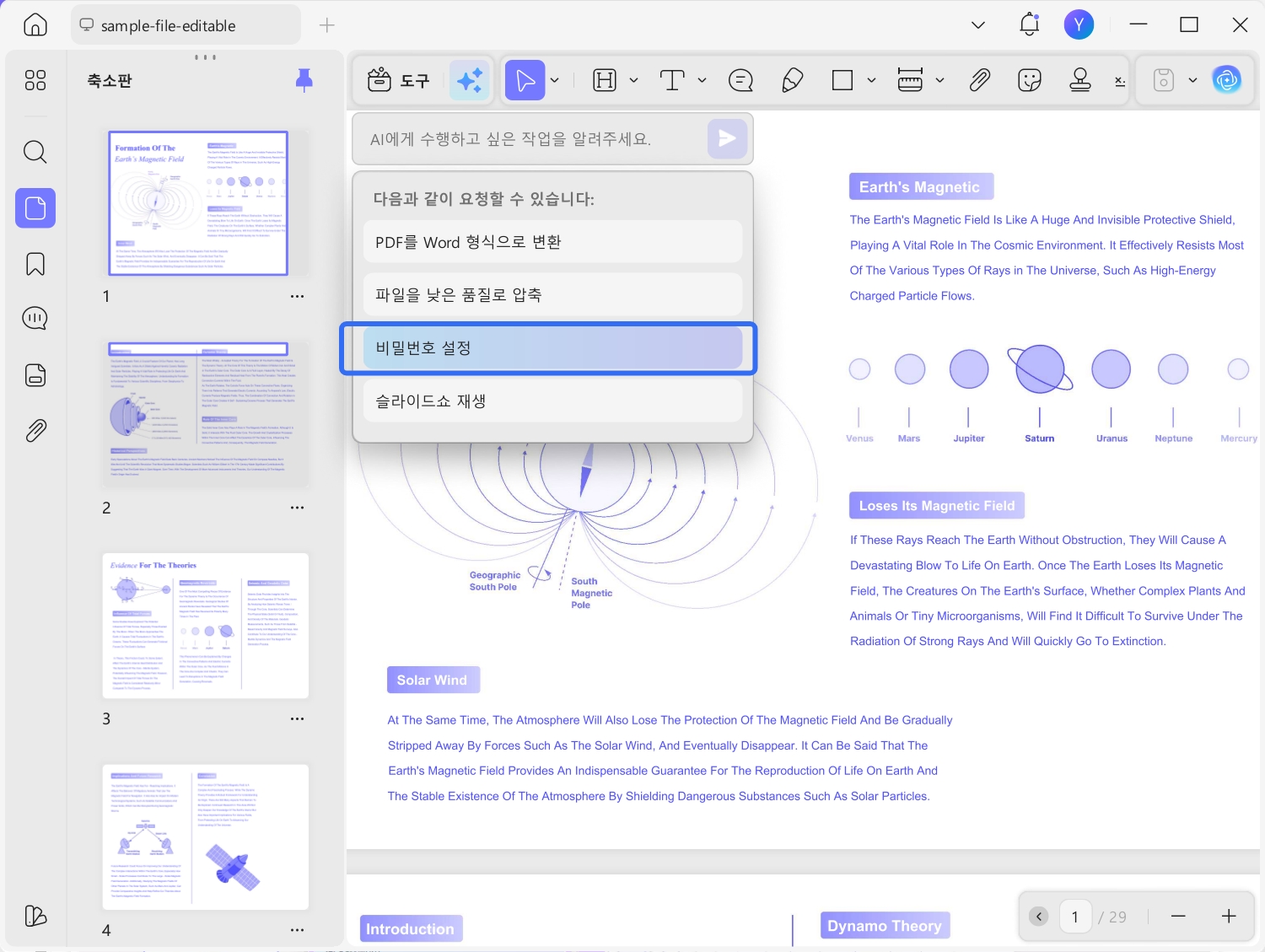Open the sticker tool

1030,80
